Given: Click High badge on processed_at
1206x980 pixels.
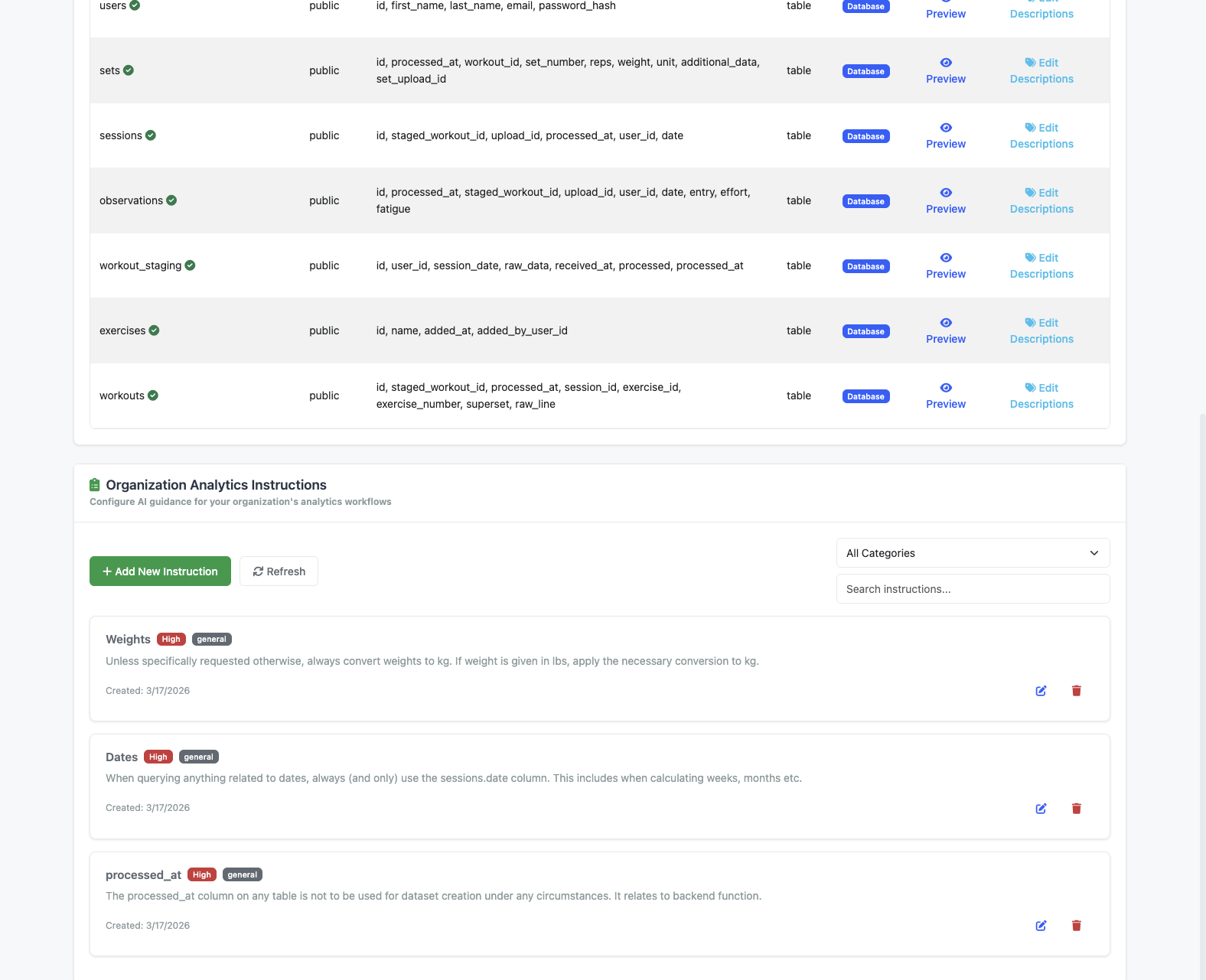Looking at the screenshot, I should [x=202, y=874].
